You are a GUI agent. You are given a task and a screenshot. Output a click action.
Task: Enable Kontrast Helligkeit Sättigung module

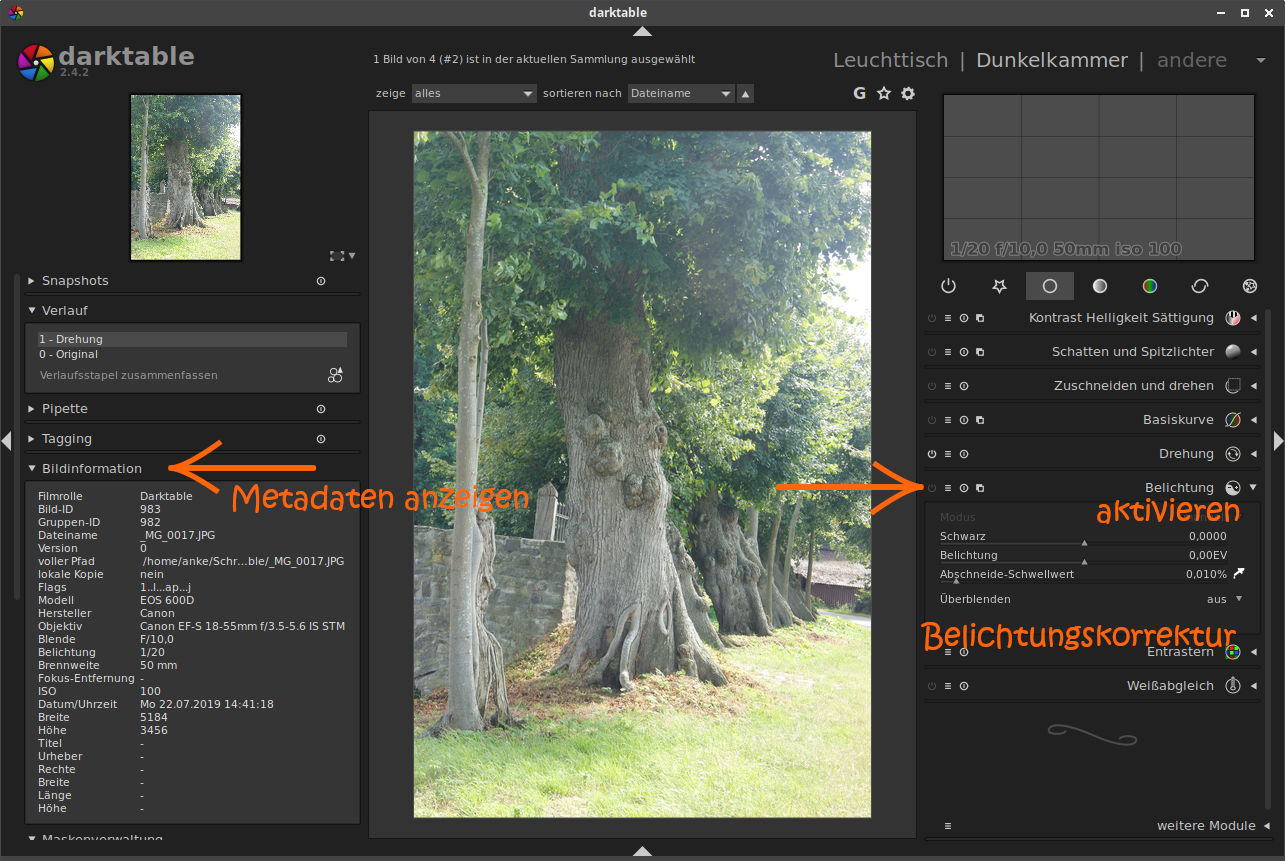coord(932,318)
